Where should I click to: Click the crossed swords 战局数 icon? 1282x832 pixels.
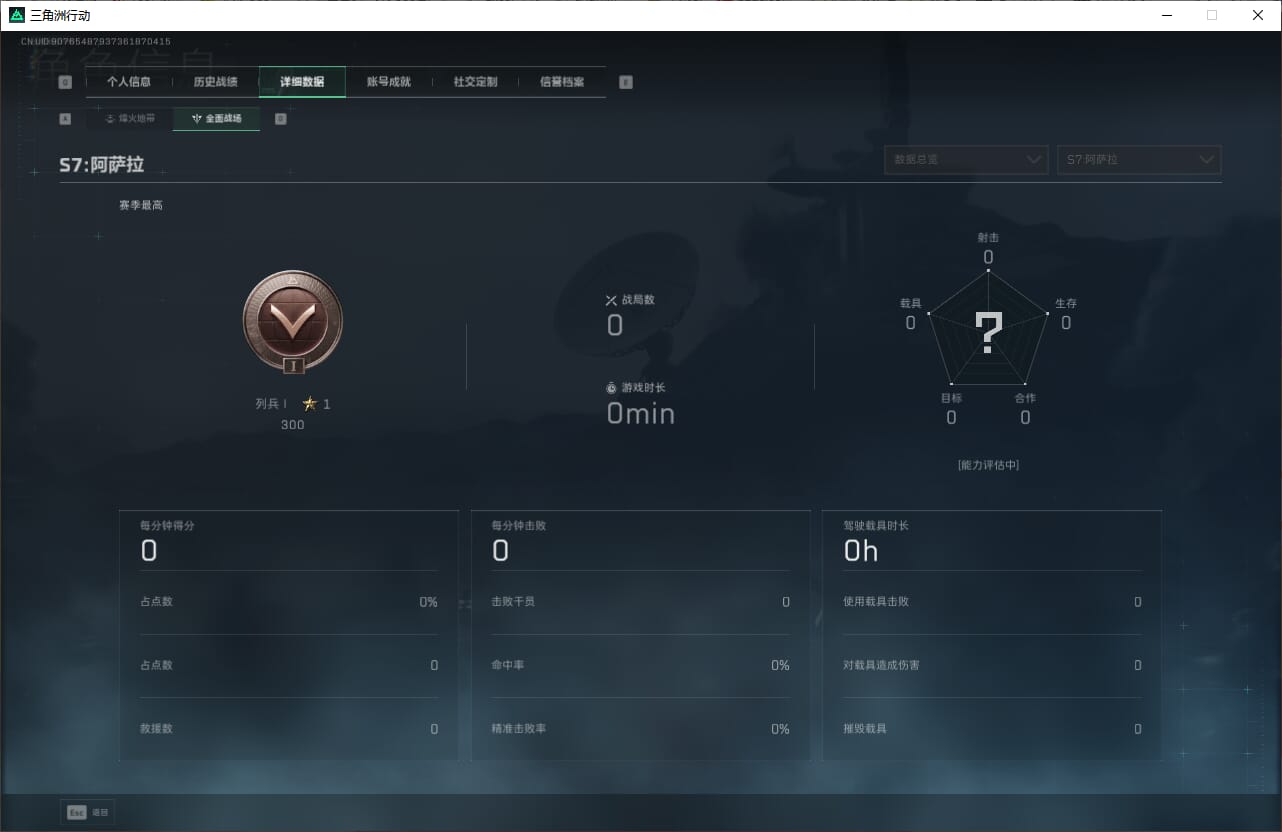[611, 300]
